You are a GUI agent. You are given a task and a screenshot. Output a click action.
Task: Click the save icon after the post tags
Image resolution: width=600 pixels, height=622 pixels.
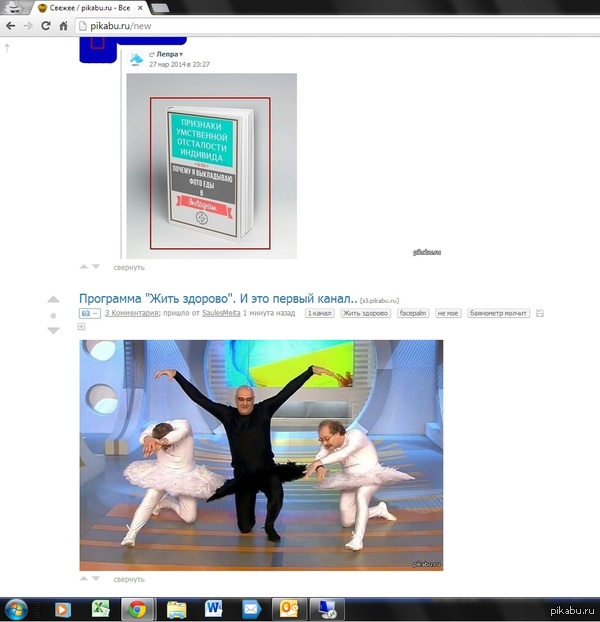coord(540,314)
